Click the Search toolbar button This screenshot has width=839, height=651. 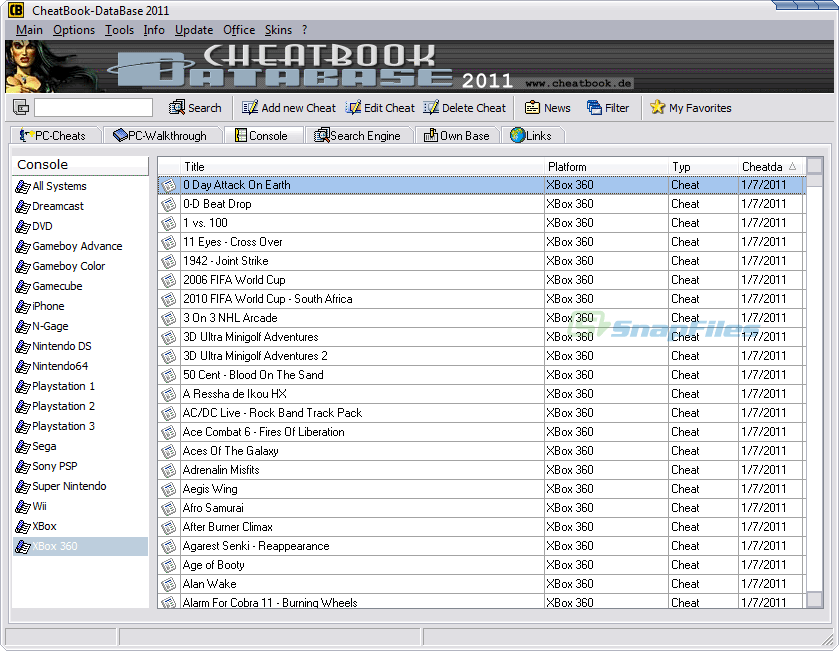[x=195, y=108]
